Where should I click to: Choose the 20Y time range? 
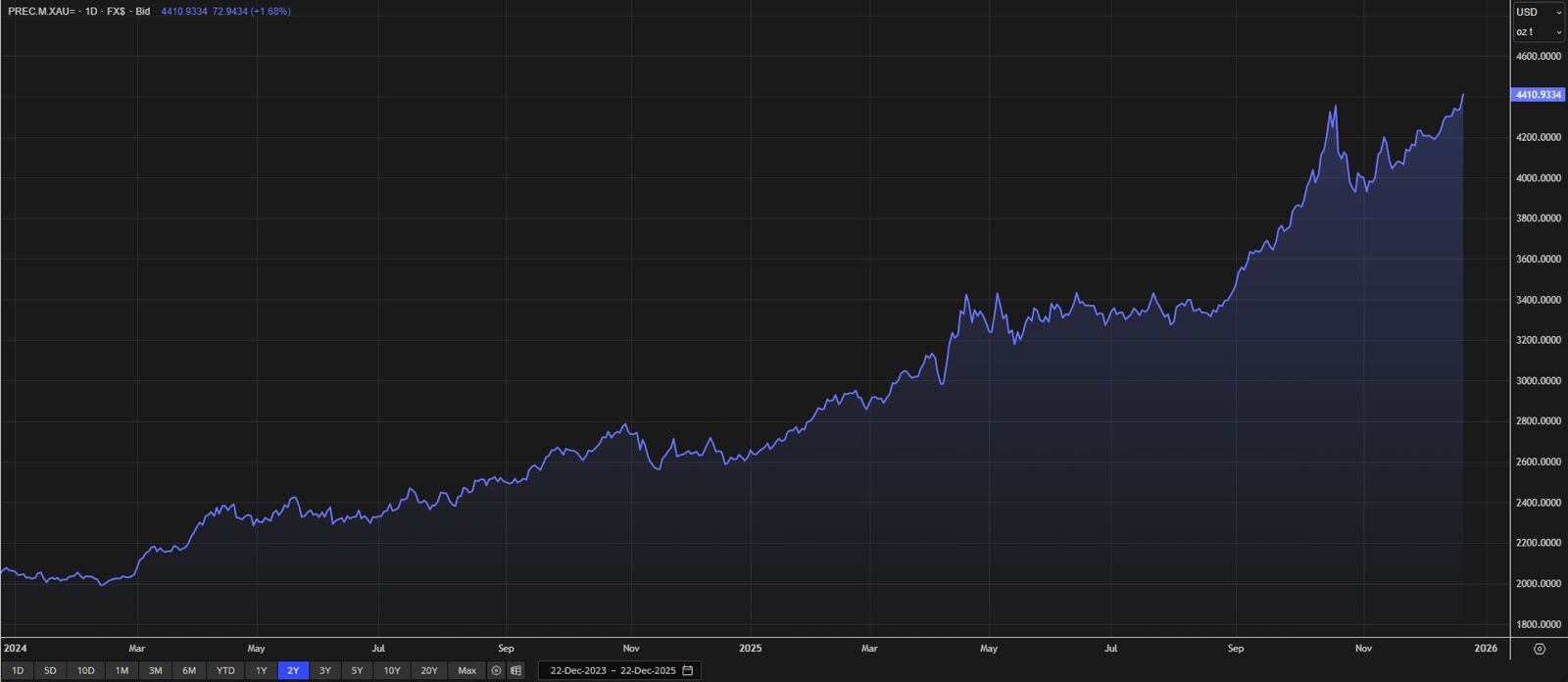click(429, 671)
